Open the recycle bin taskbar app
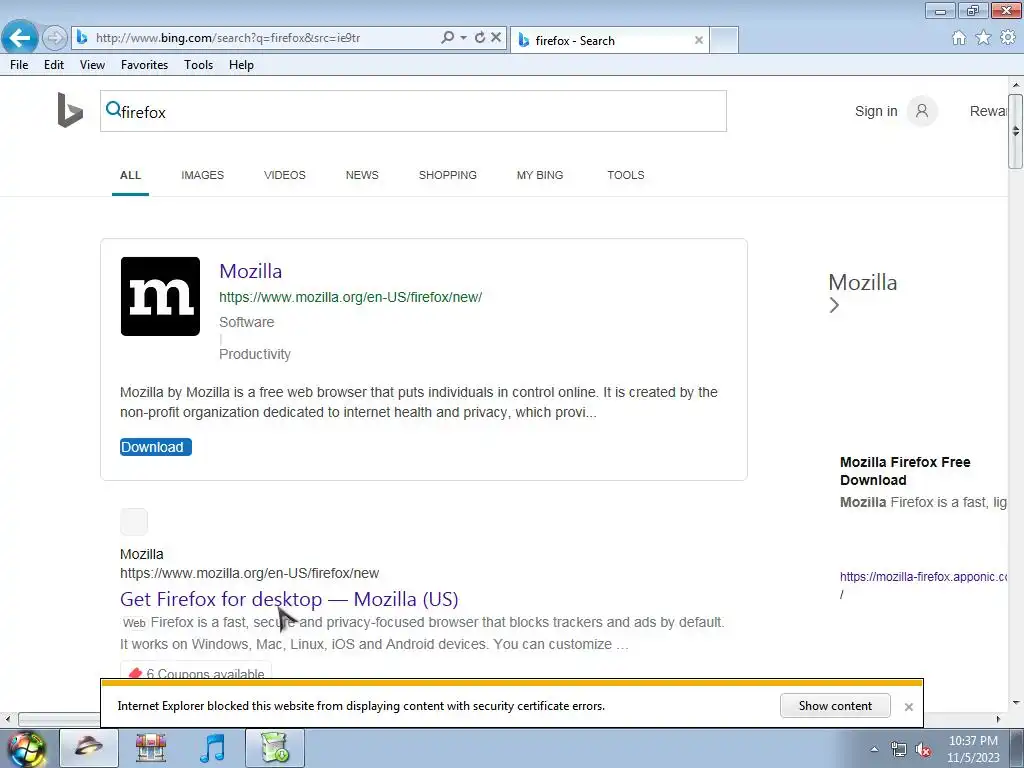The width and height of the screenshot is (1024, 768). tap(275, 748)
